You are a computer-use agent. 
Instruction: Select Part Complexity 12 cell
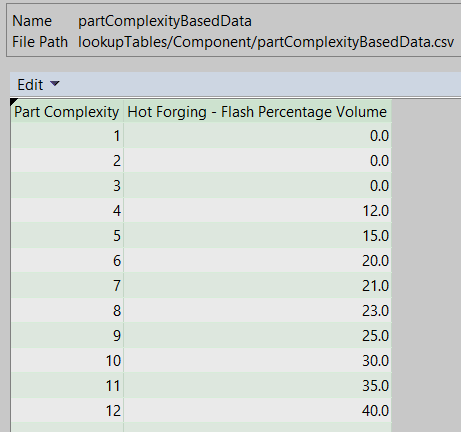67,410
